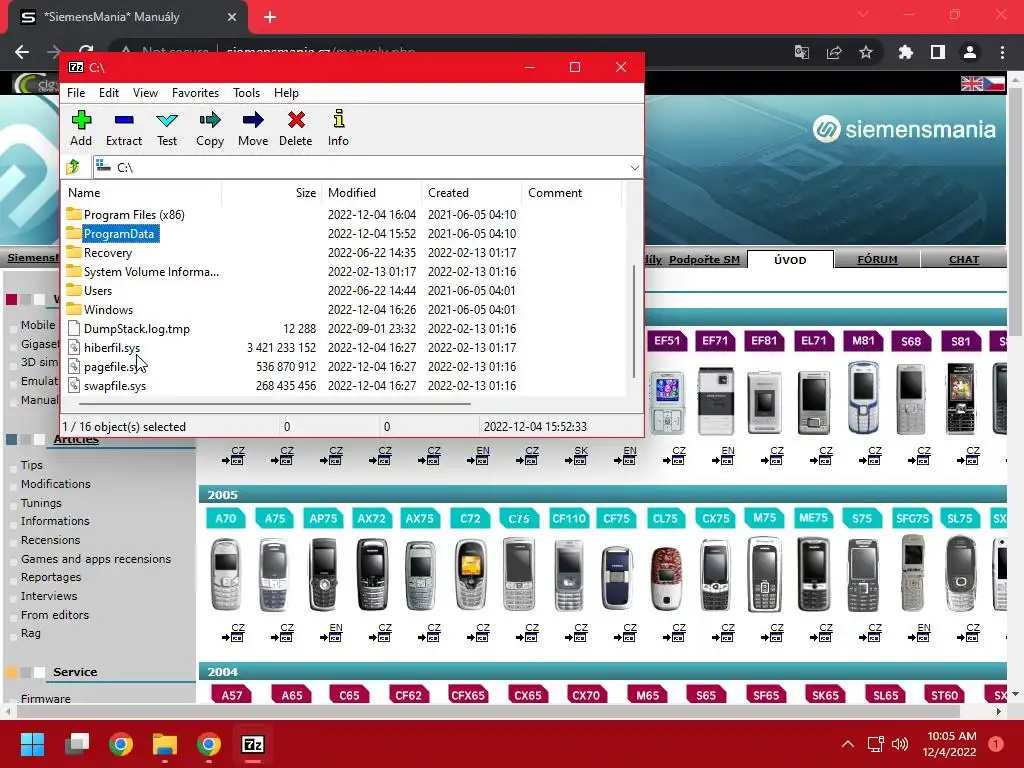
Task: Open the FÓRUM tab on website
Action: coord(877,260)
